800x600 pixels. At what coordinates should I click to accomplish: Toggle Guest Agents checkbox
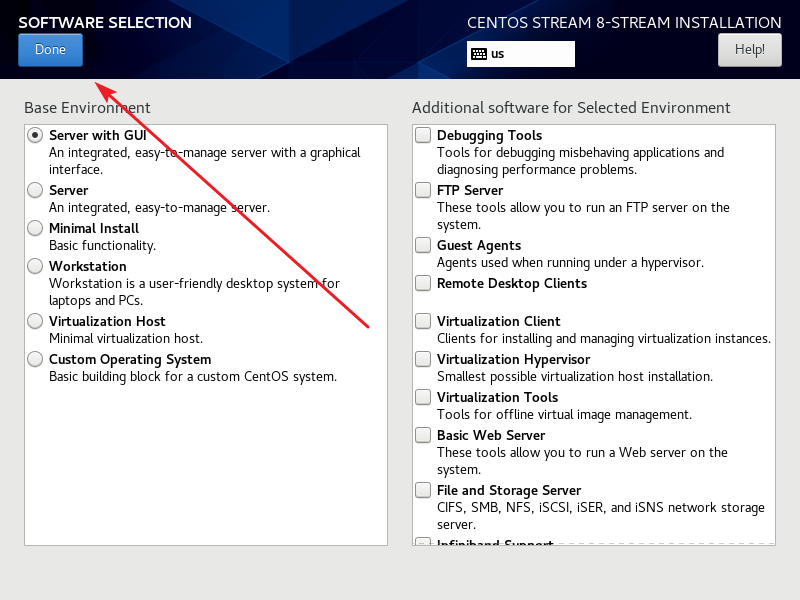click(x=423, y=245)
